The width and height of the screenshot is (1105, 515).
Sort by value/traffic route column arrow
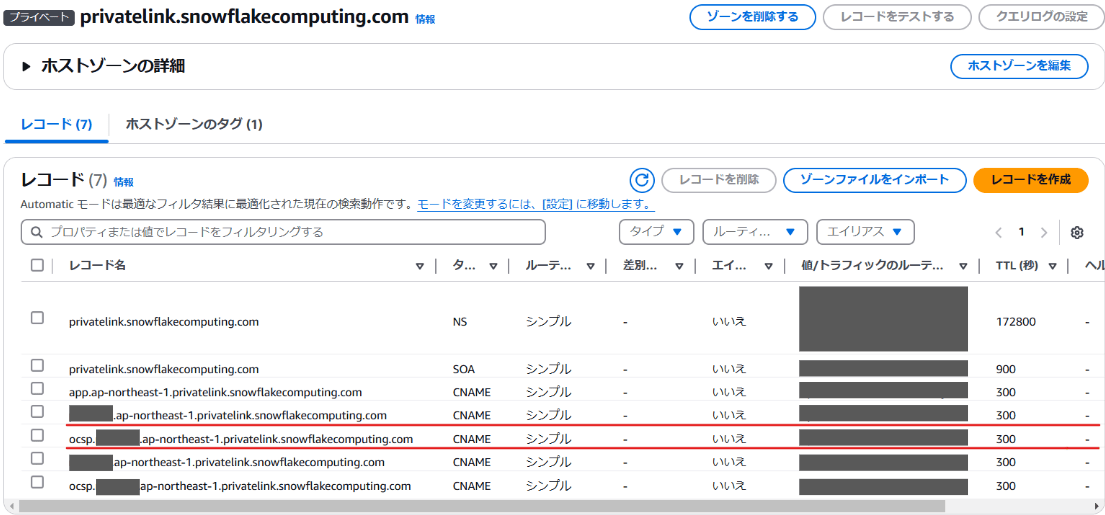[x=963, y=266]
